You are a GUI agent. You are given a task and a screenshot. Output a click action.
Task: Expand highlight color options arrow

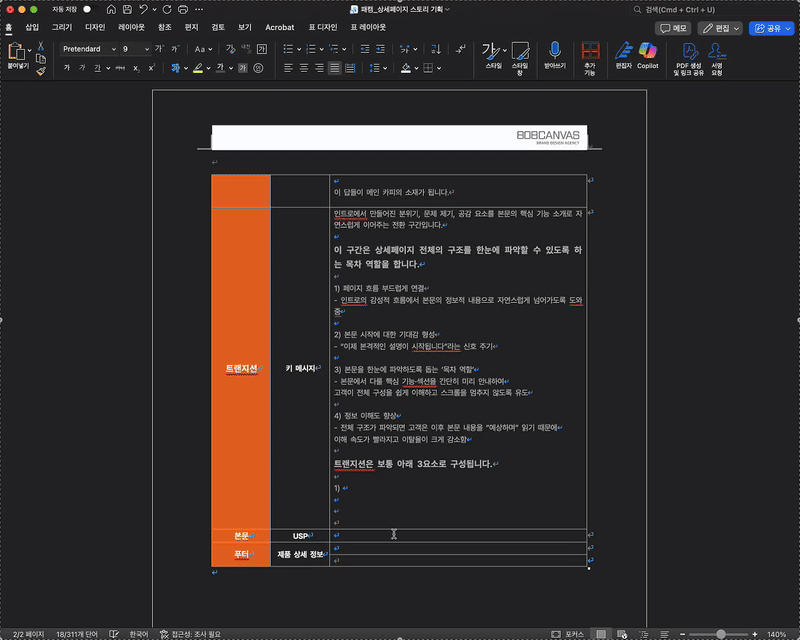(x=208, y=68)
